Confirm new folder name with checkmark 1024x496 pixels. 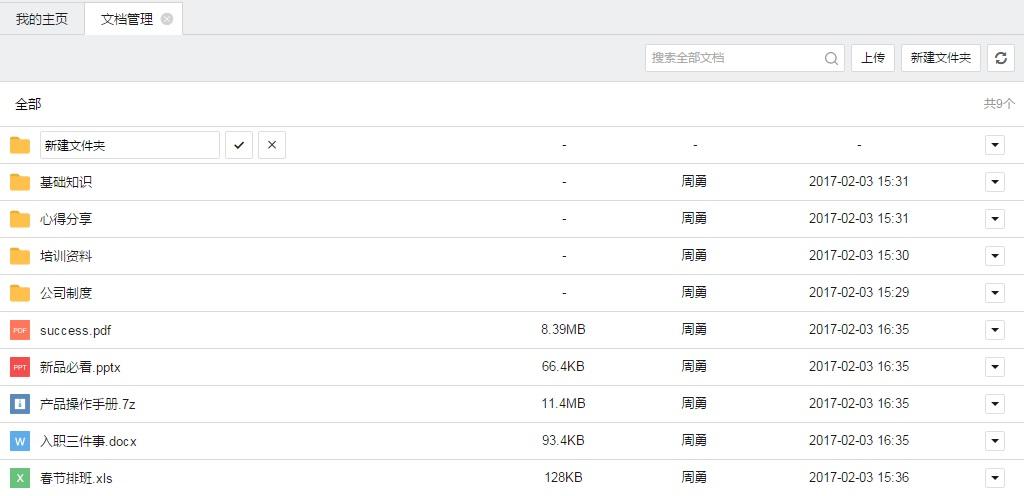pyautogui.click(x=238, y=145)
